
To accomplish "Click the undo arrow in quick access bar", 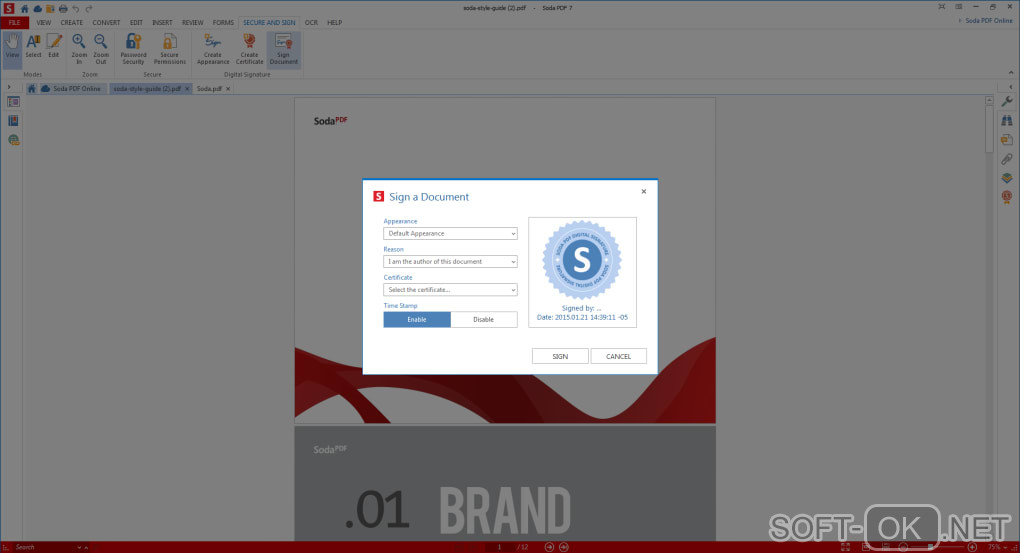I will click(x=76, y=8).
